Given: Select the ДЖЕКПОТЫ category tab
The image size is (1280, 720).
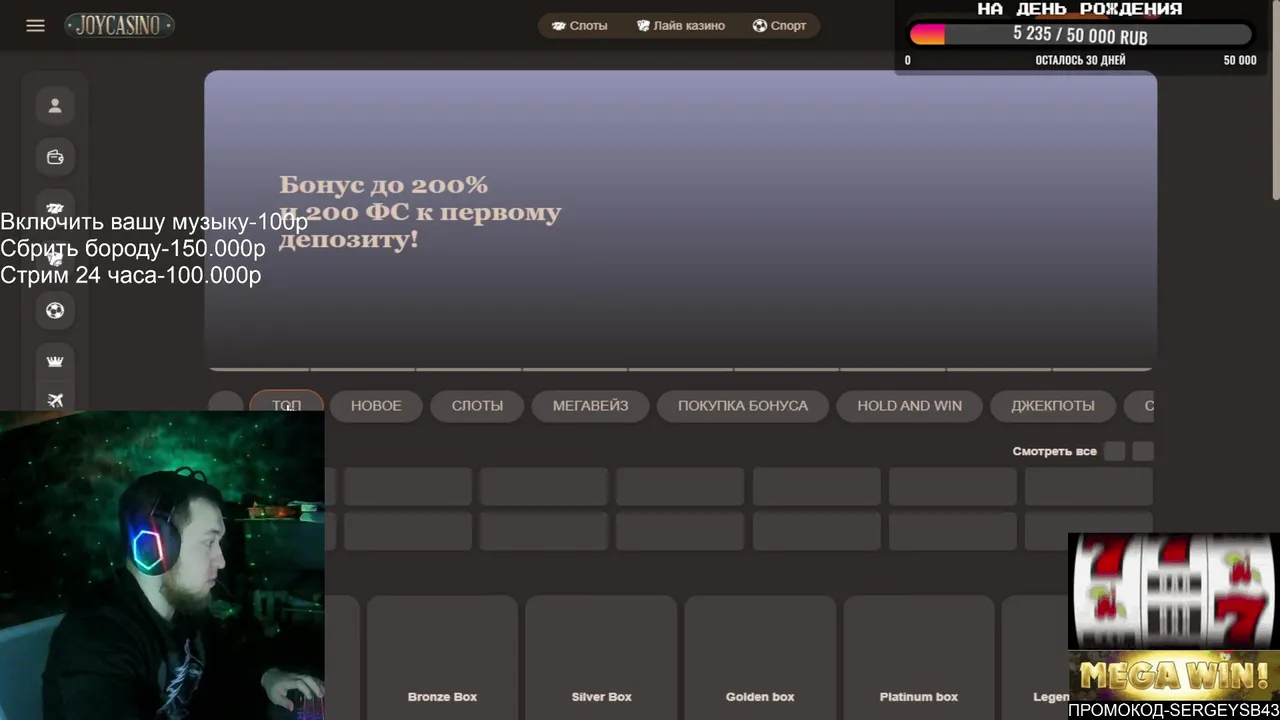Looking at the screenshot, I should tap(1053, 406).
